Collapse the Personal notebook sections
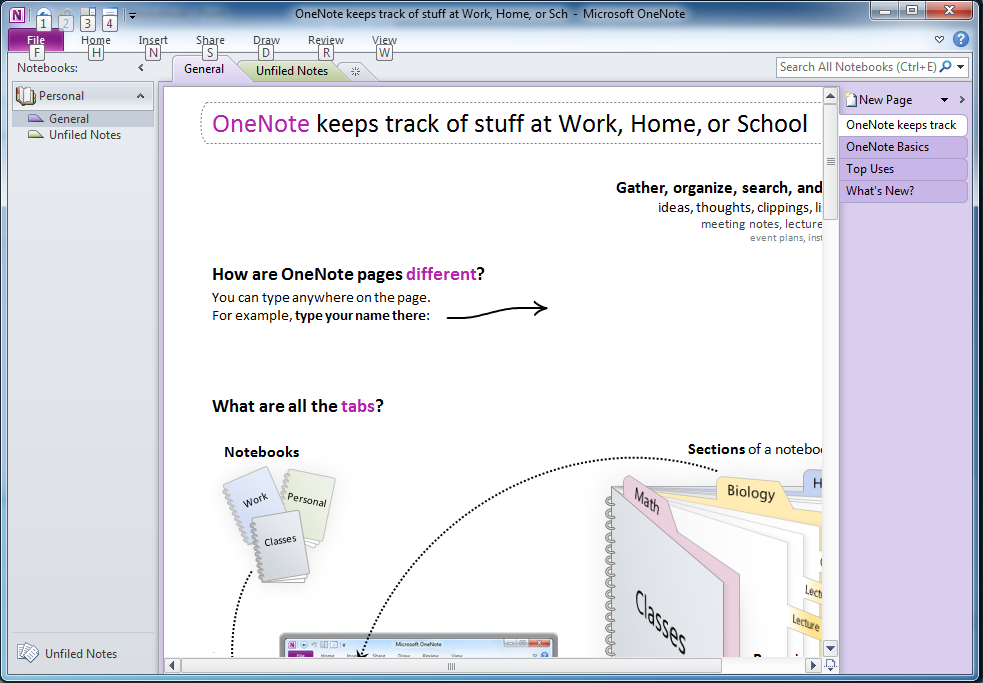The width and height of the screenshot is (983, 683). tap(141, 96)
